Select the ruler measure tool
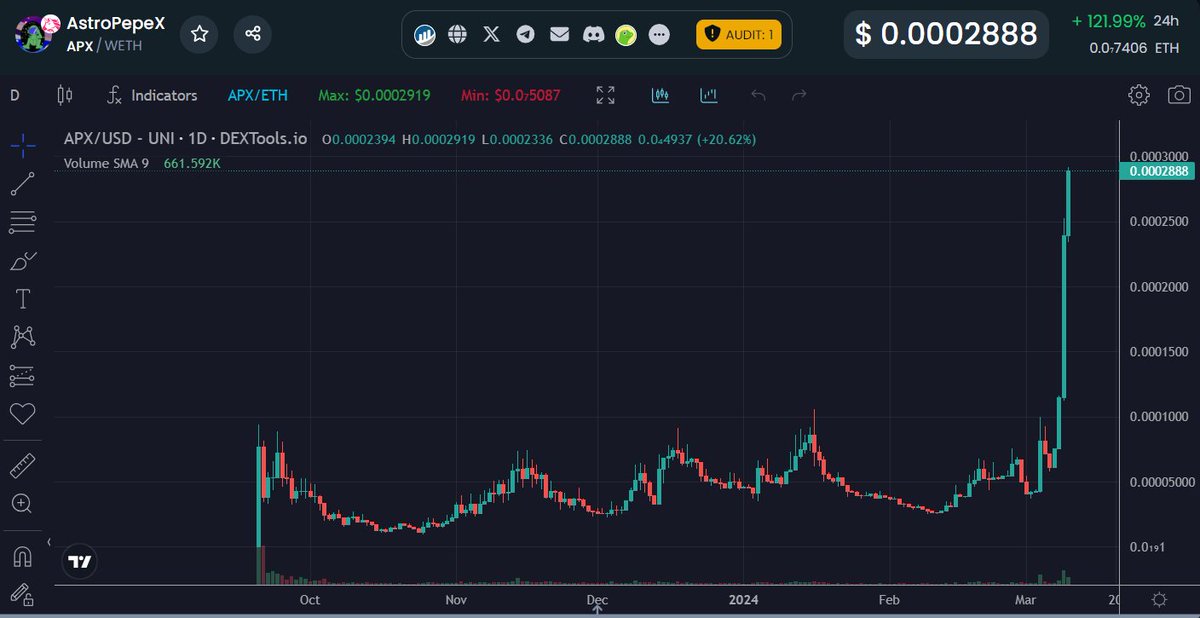This screenshot has width=1200, height=618. click(x=23, y=466)
